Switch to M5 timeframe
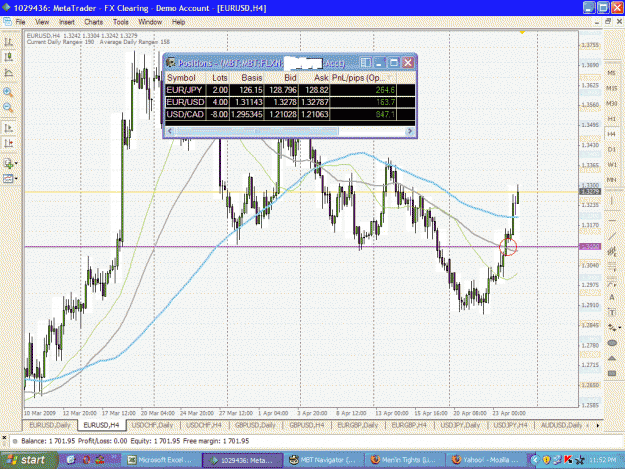This screenshot has height=469, width=625. point(611,73)
